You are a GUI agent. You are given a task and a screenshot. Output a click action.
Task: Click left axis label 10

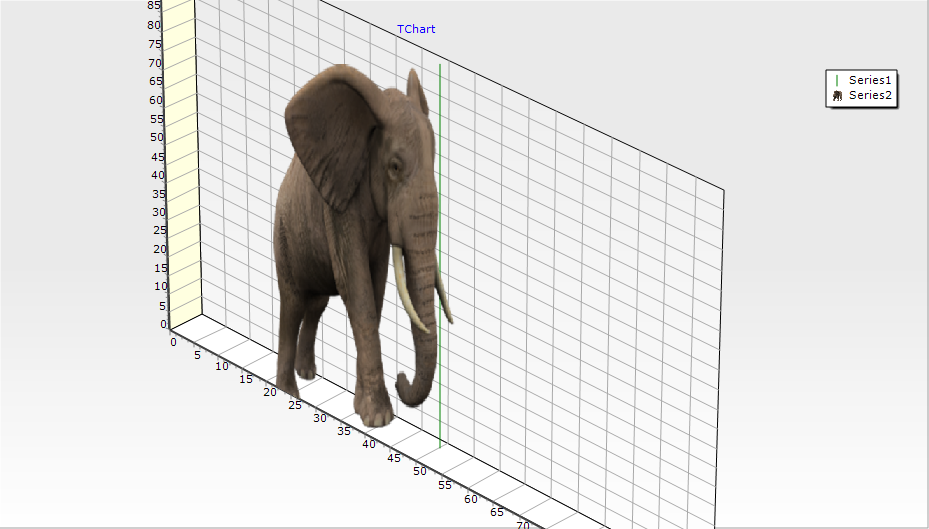click(161, 287)
